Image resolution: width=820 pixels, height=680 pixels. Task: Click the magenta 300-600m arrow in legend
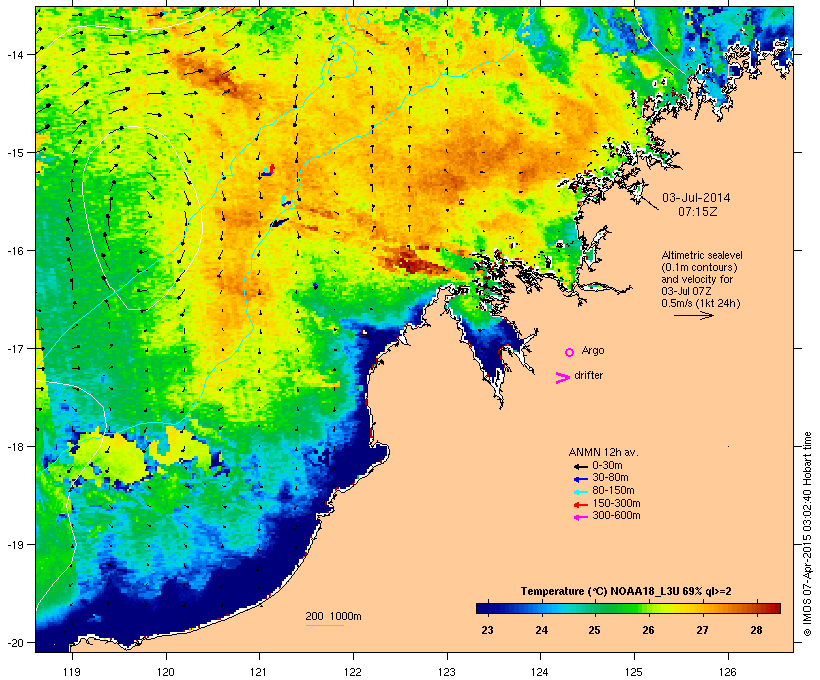[x=580, y=517]
